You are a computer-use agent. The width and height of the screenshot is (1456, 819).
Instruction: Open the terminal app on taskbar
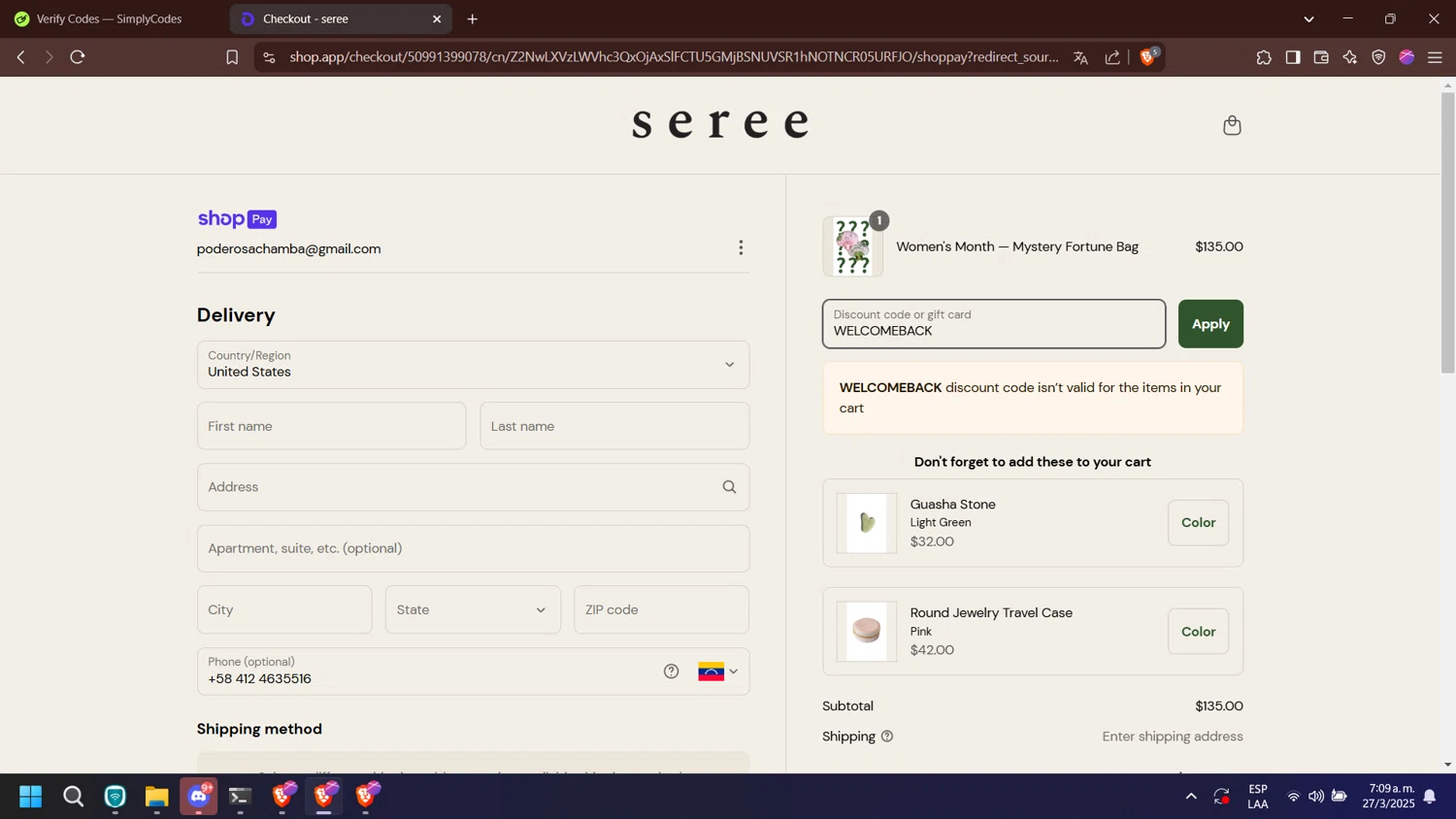(241, 797)
